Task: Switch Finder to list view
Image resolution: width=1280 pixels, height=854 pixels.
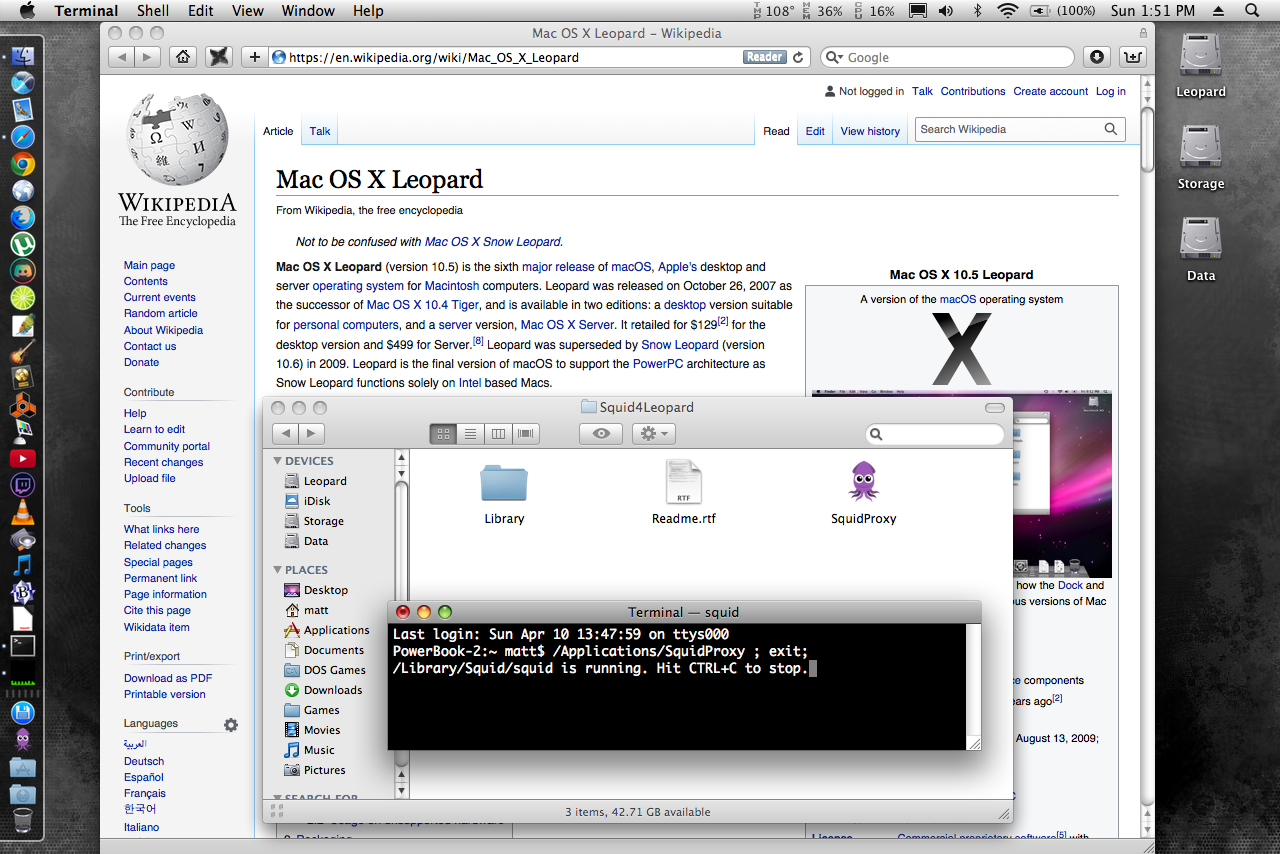Action: (x=470, y=434)
